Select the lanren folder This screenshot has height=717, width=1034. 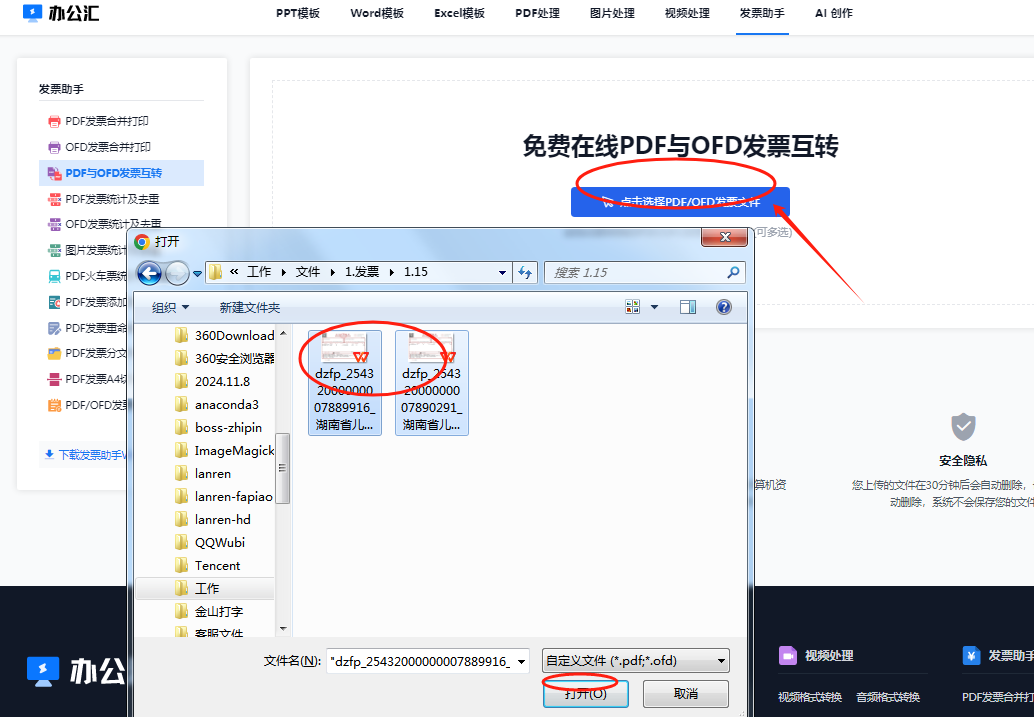pos(203,474)
